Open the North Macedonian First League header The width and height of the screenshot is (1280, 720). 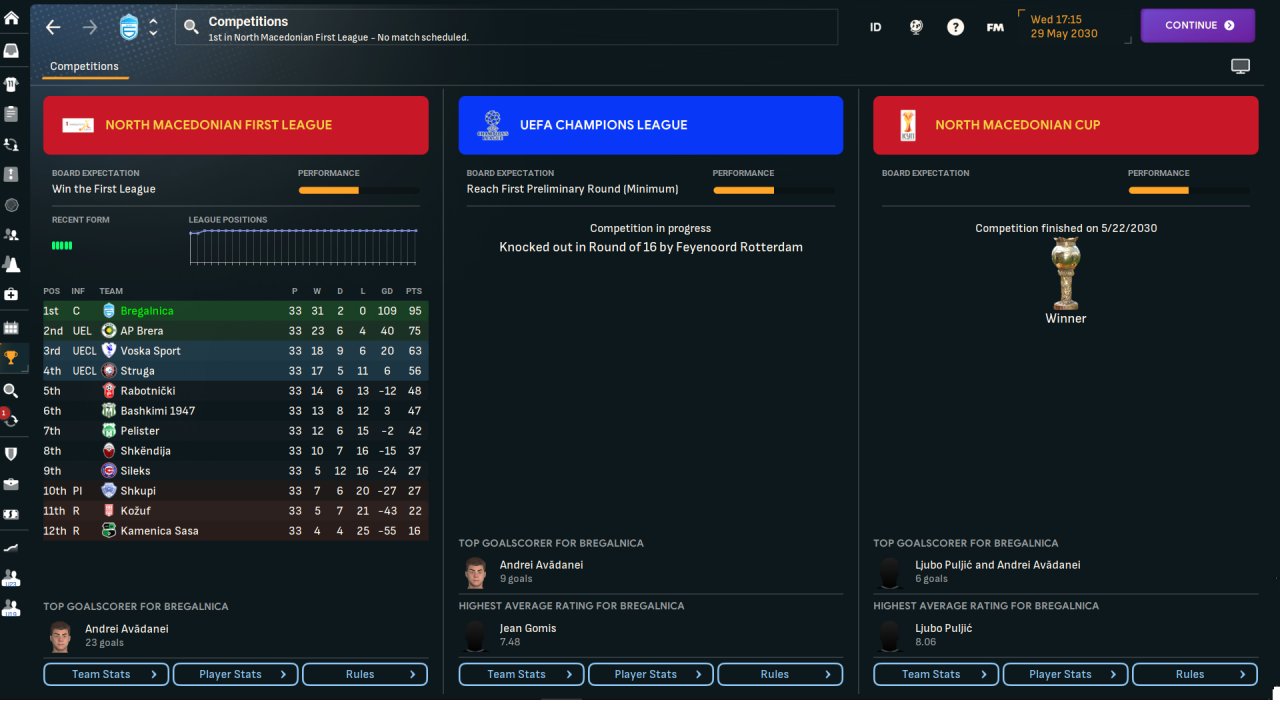236,125
